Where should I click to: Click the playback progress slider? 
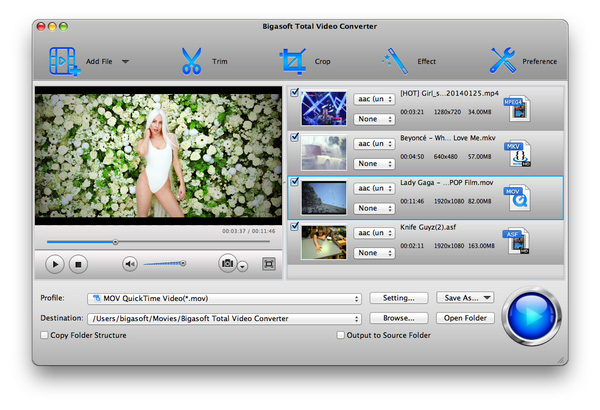point(158,242)
